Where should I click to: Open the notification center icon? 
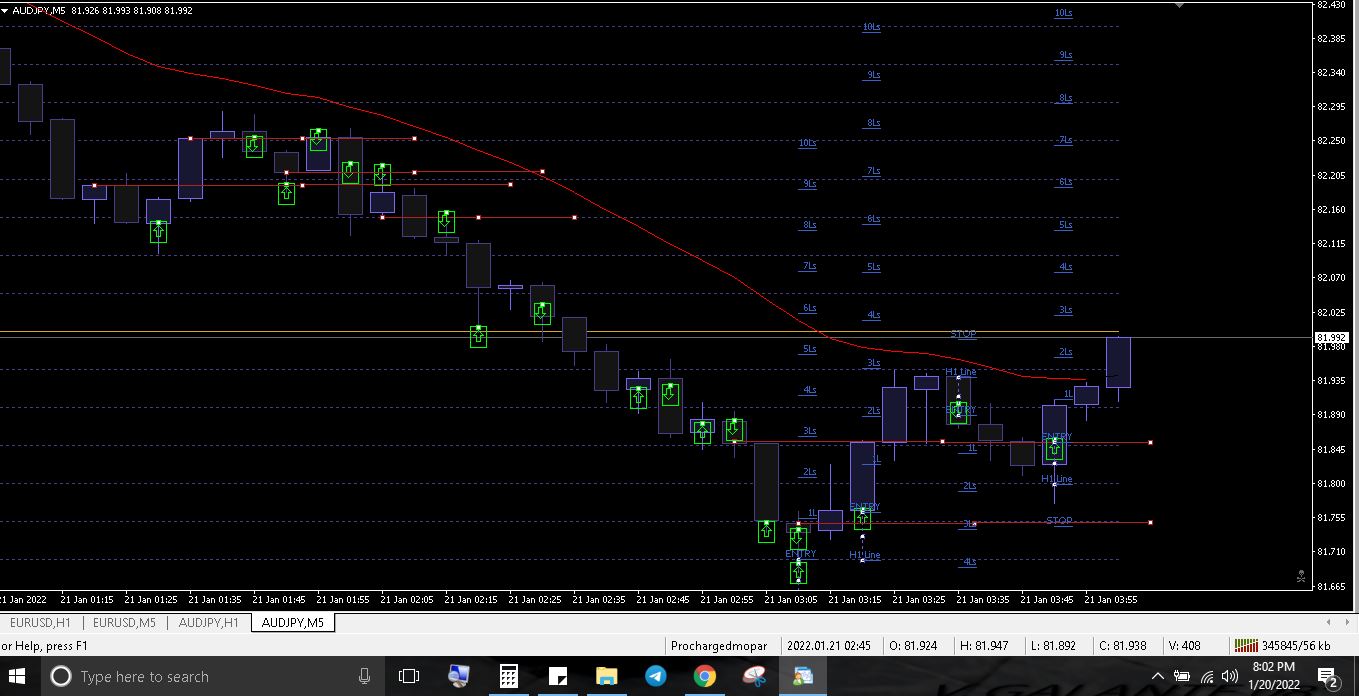click(x=1329, y=678)
